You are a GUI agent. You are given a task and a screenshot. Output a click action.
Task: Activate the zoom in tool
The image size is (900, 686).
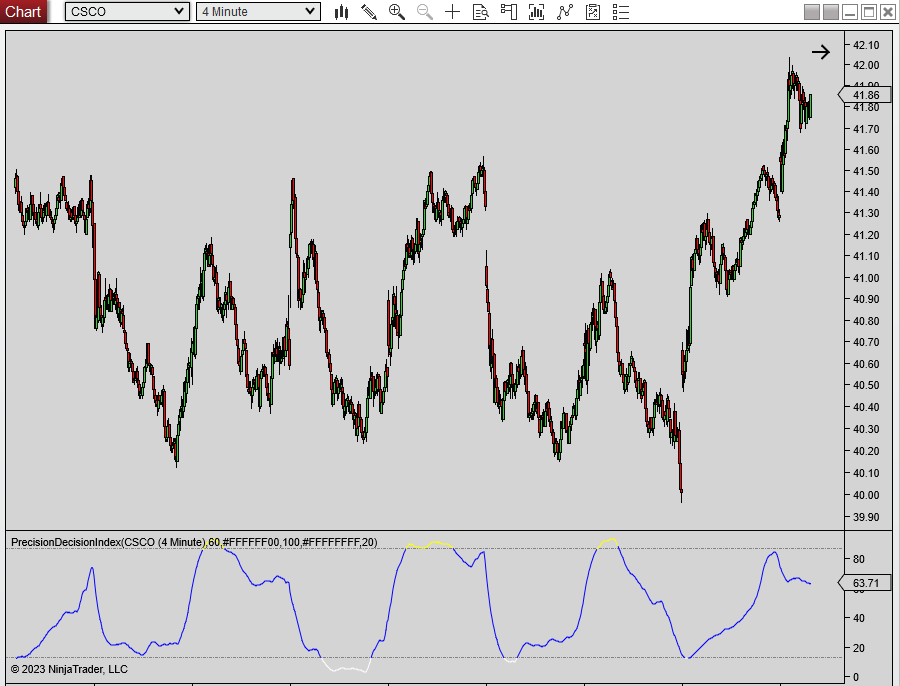pos(396,12)
